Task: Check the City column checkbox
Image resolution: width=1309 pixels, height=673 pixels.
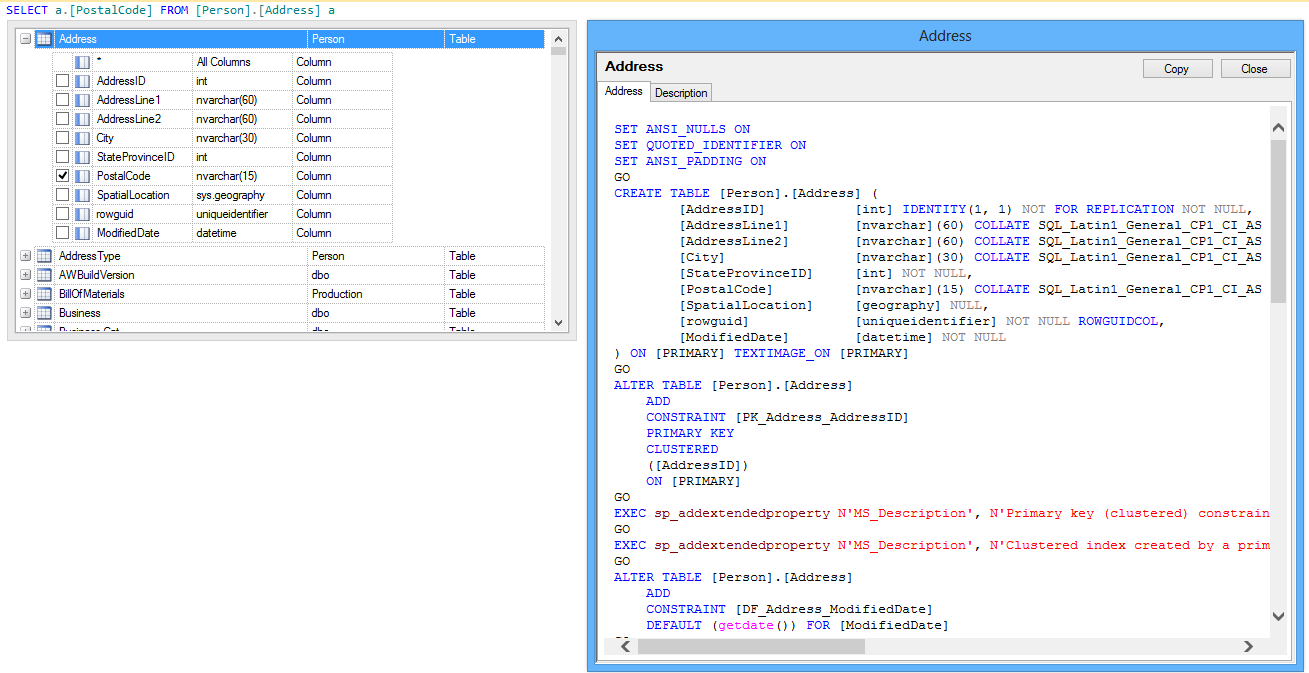Action: (62, 138)
